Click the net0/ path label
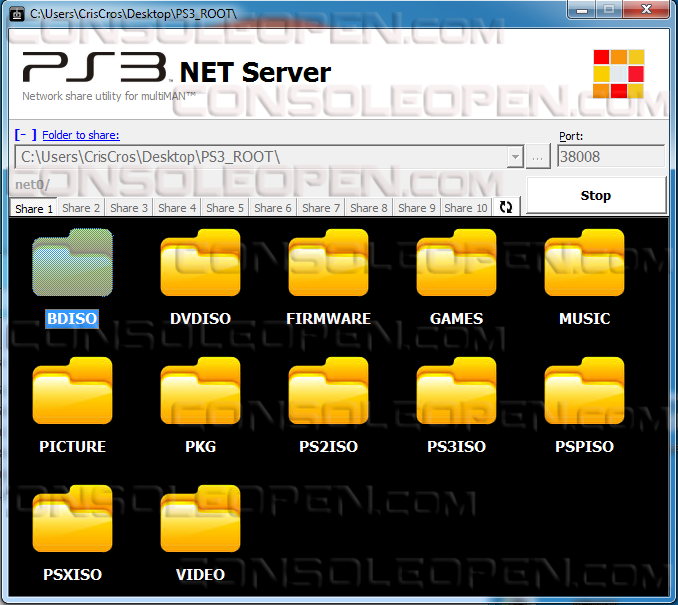678x605 pixels. point(32,185)
